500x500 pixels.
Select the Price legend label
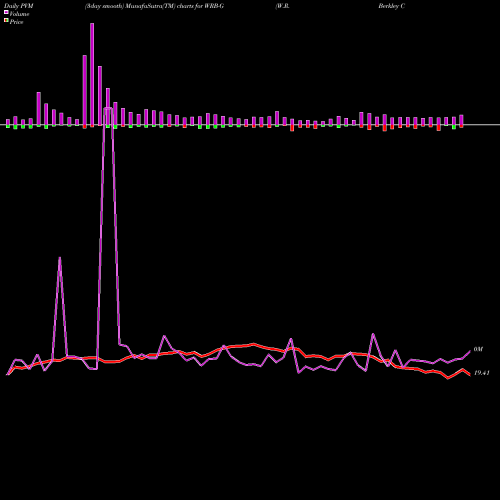coord(16,22)
